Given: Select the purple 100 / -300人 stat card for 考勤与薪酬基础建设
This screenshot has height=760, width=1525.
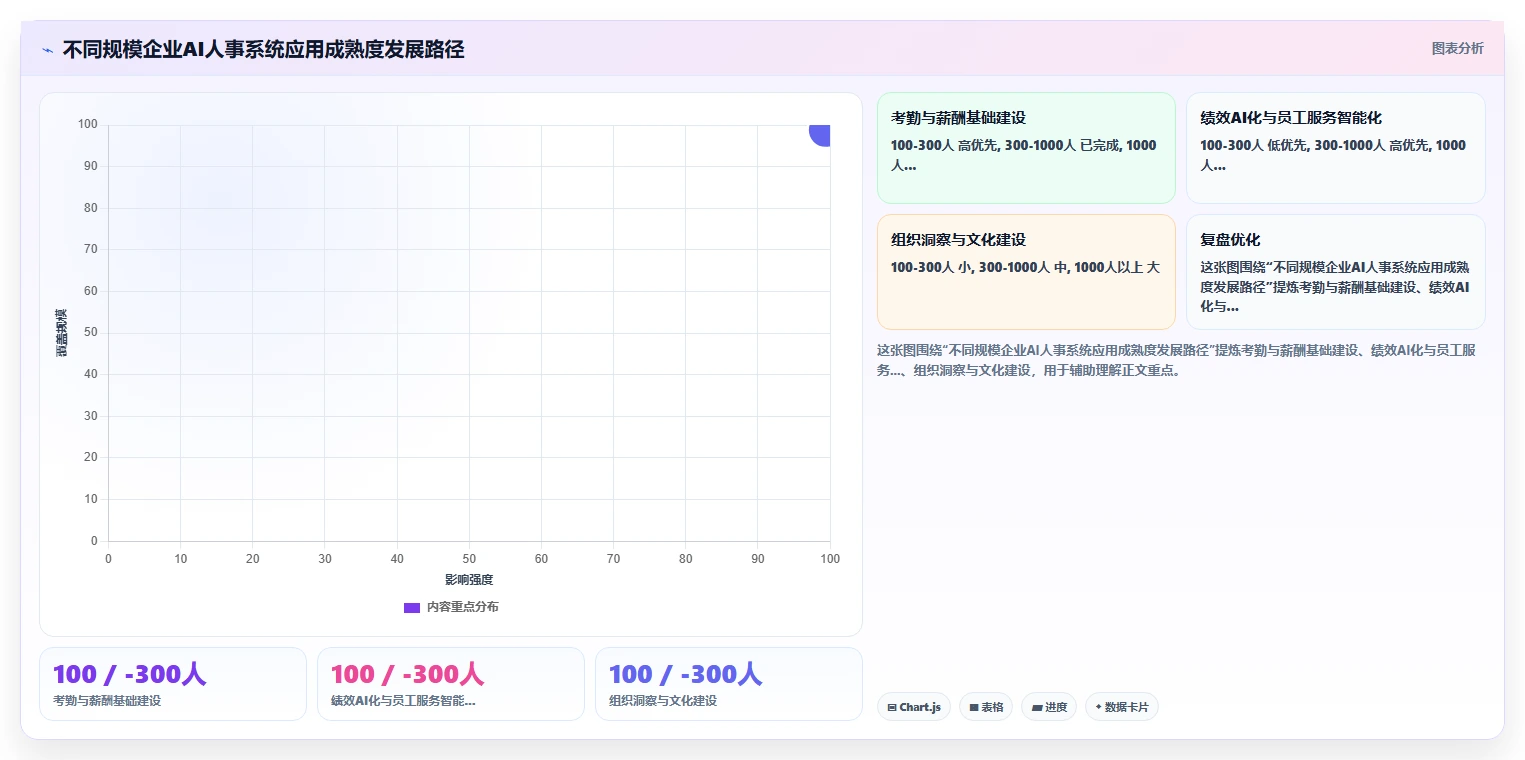Looking at the screenshot, I should tap(173, 684).
